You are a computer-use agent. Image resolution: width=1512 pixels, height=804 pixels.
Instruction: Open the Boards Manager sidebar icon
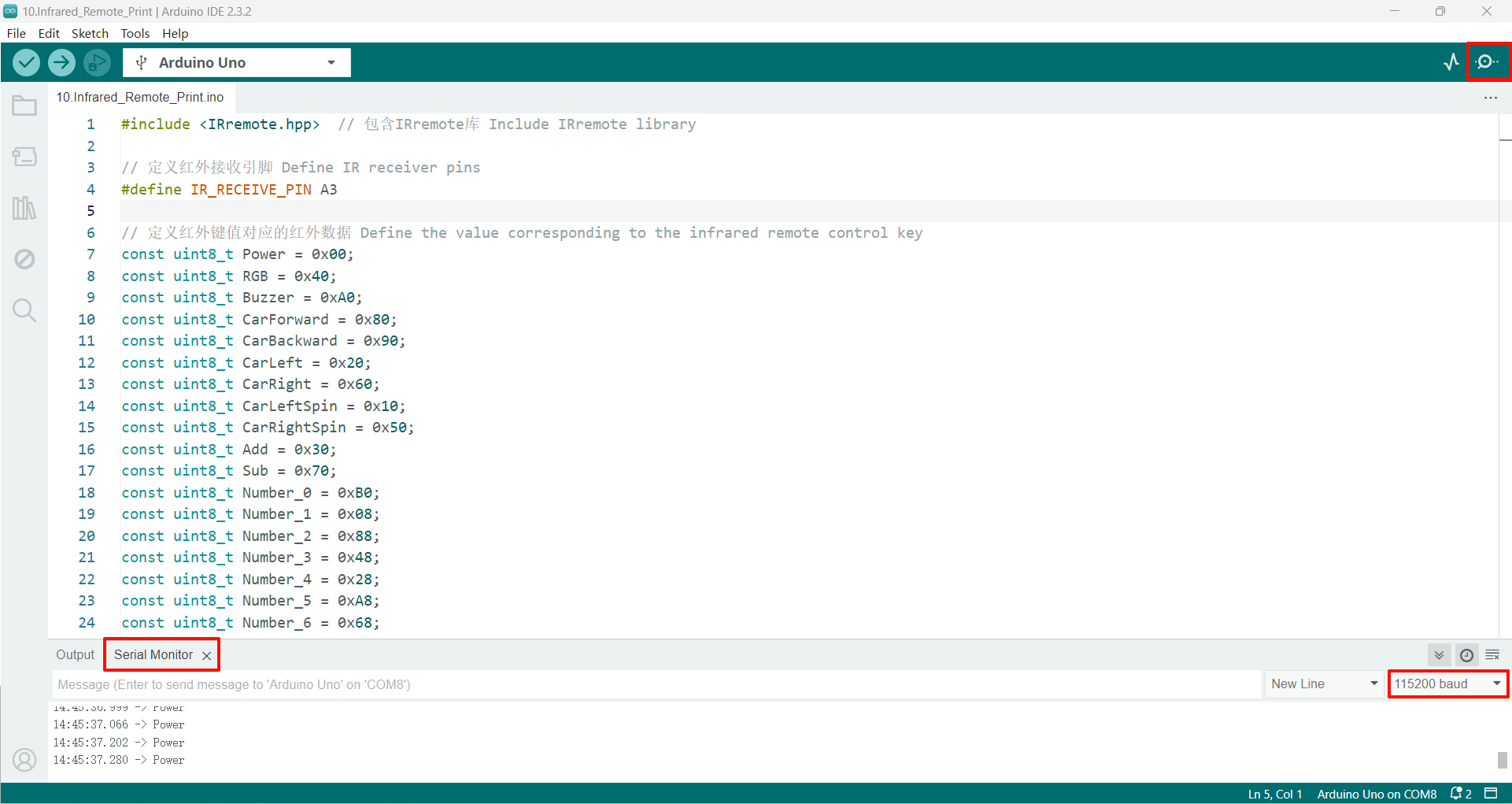(24, 157)
